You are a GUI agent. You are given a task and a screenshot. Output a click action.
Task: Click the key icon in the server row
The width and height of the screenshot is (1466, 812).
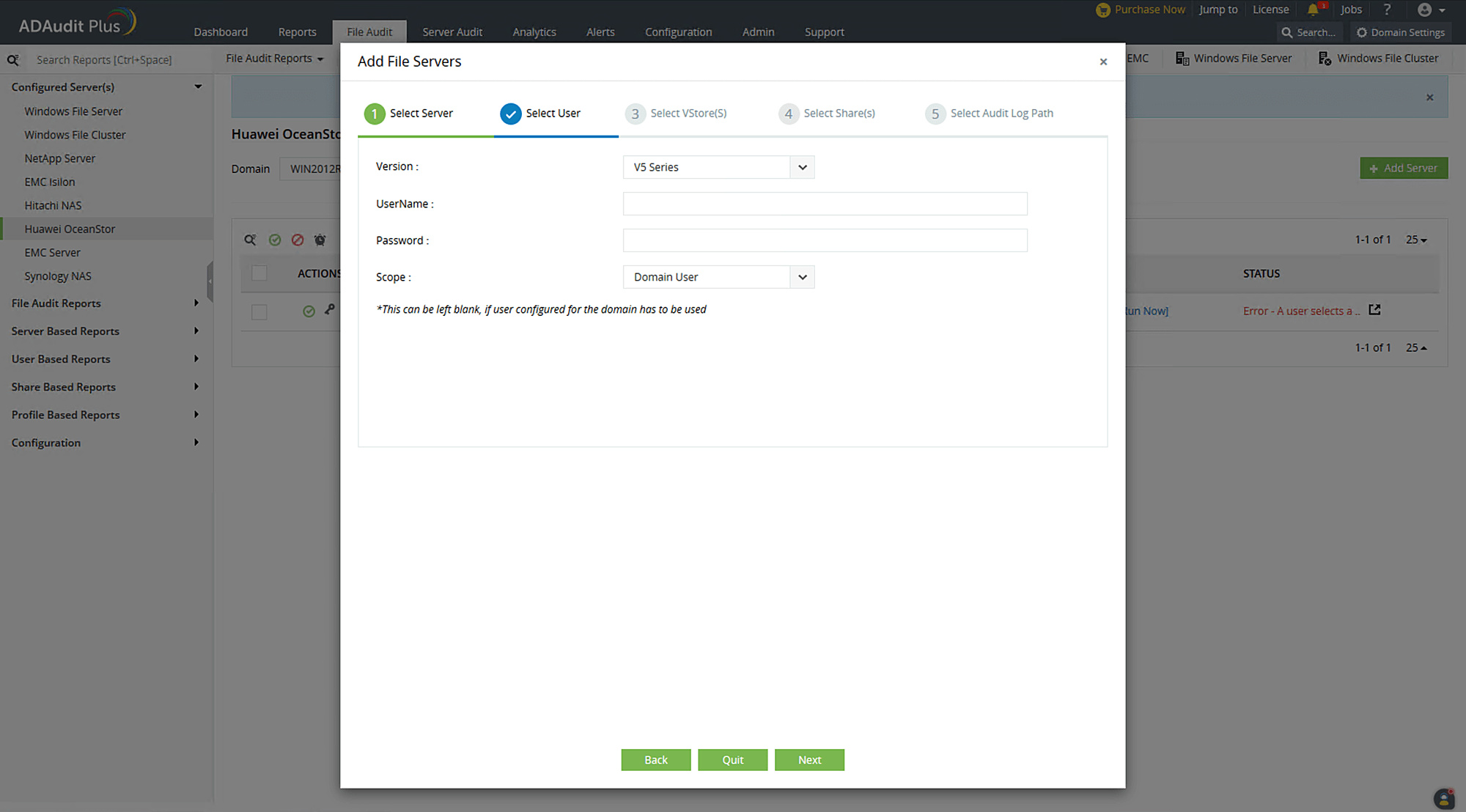(x=330, y=309)
